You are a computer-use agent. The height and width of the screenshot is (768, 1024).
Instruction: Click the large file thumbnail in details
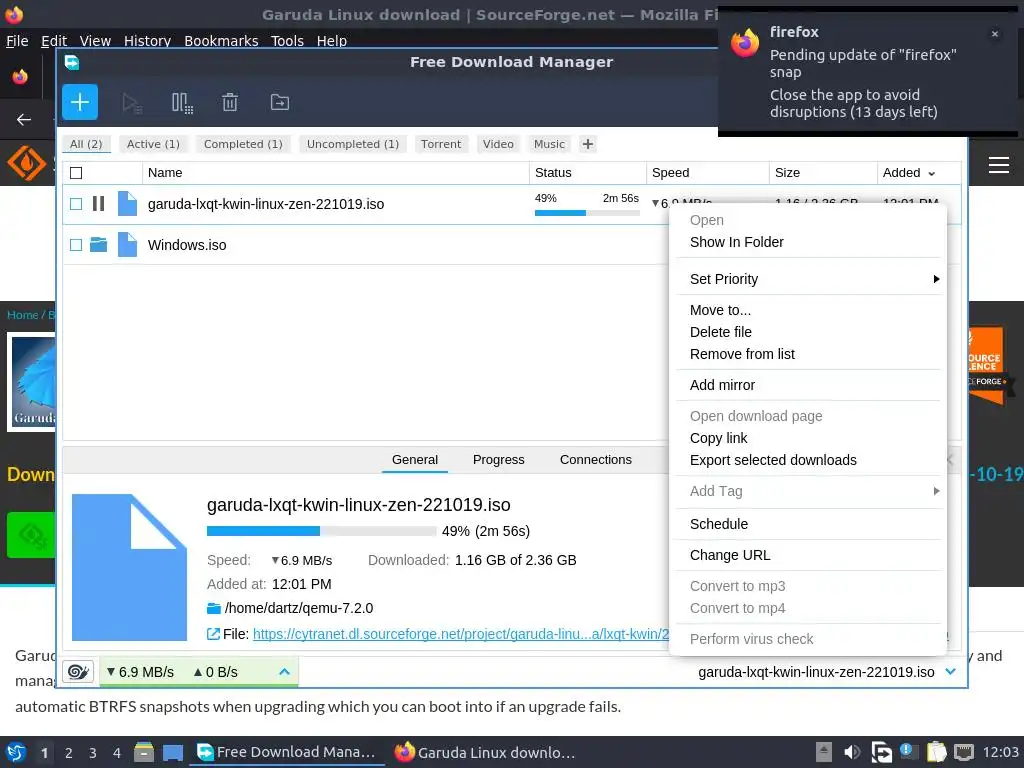[x=129, y=567]
